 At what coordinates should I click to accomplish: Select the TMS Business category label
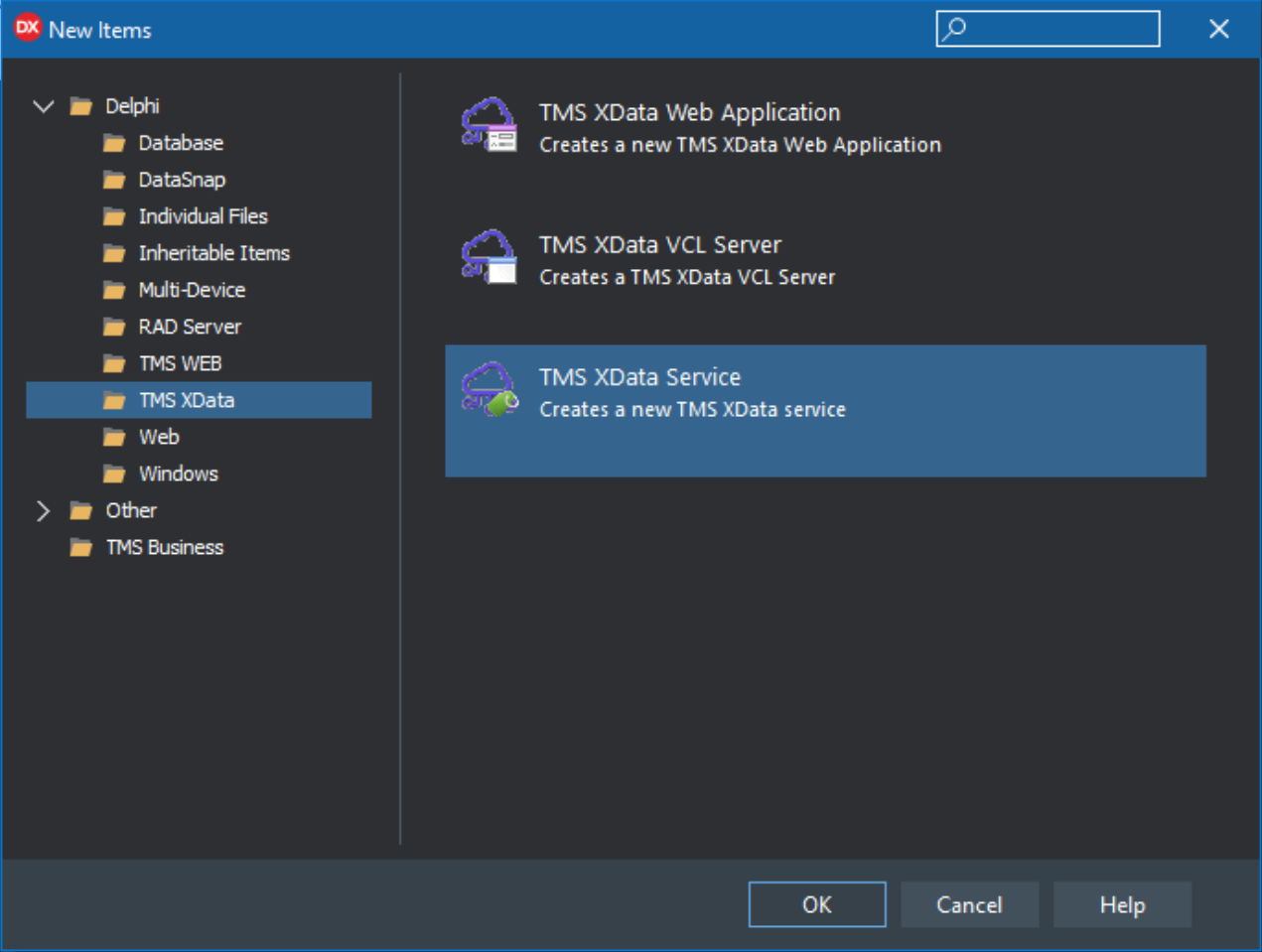[165, 547]
